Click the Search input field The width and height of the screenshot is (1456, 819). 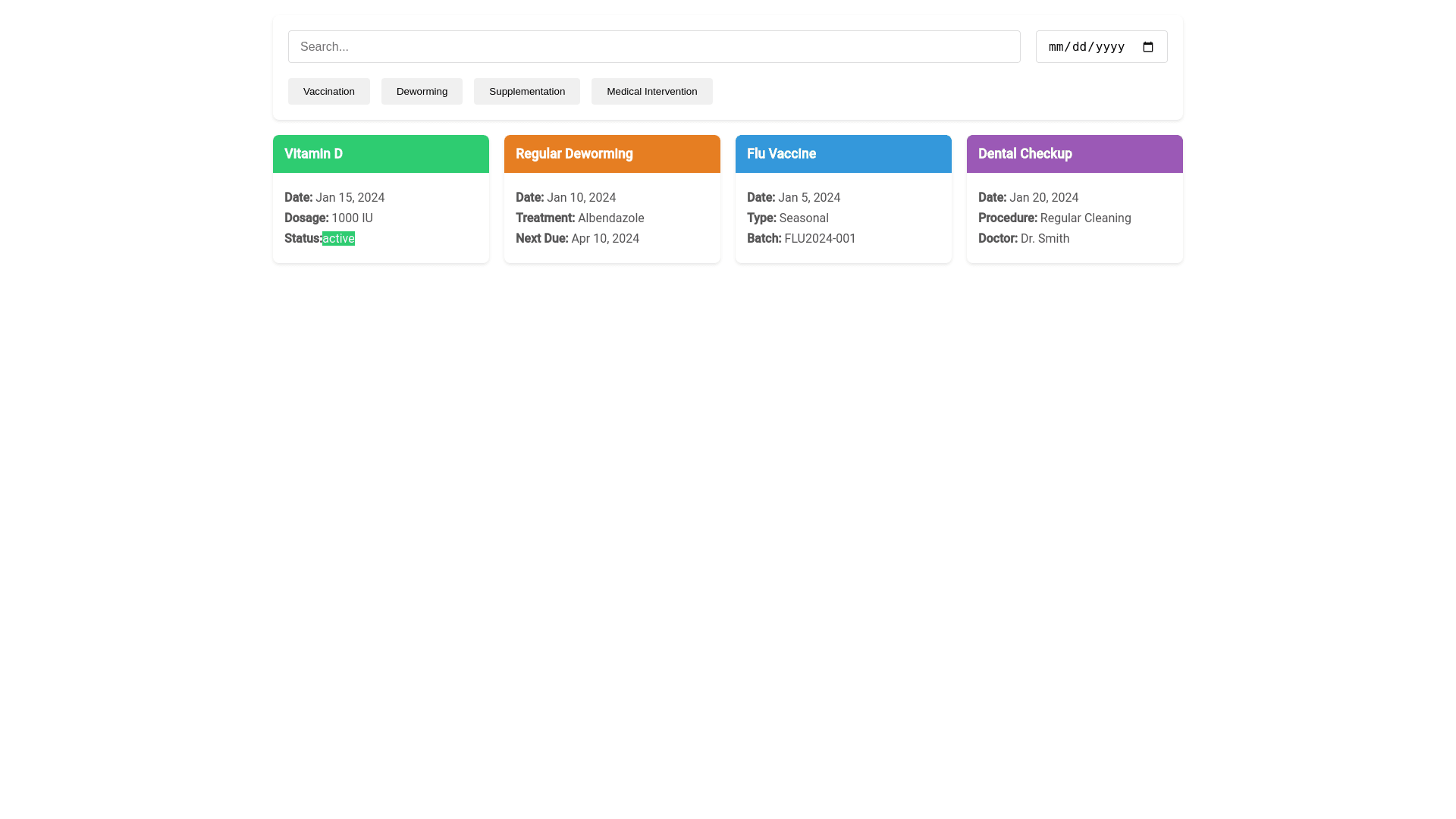click(x=654, y=47)
